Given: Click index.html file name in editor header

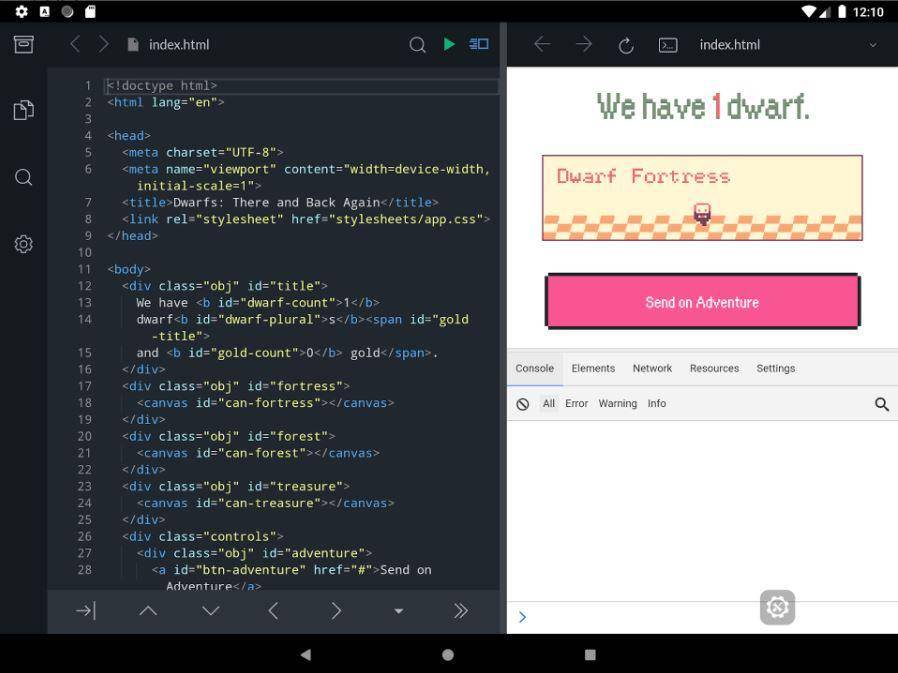Looking at the screenshot, I should (x=179, y=45).
